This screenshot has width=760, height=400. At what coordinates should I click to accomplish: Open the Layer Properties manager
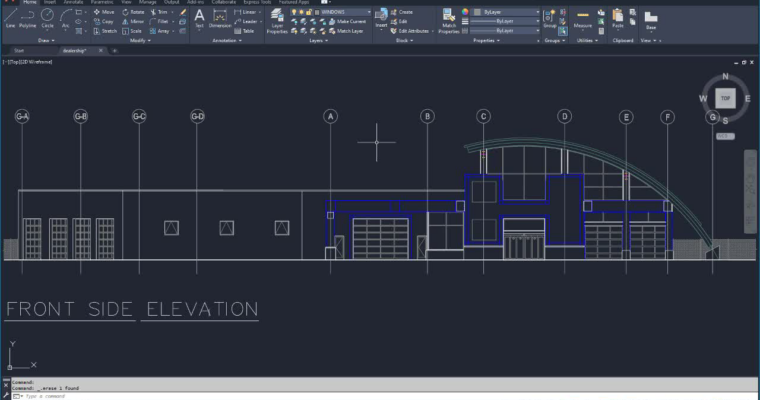click(277, 21)
